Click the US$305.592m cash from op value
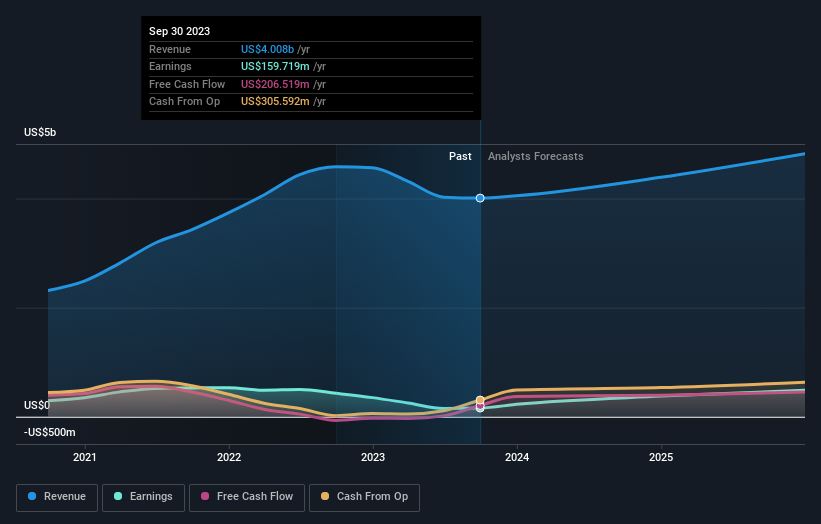821x524 pixels. [275, 102]
